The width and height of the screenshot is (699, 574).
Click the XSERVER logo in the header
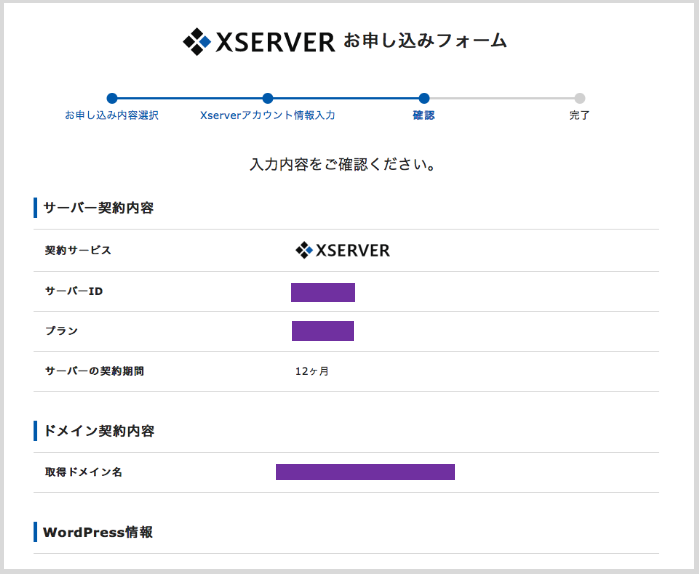pyautogui.click(x=259, y=41)
